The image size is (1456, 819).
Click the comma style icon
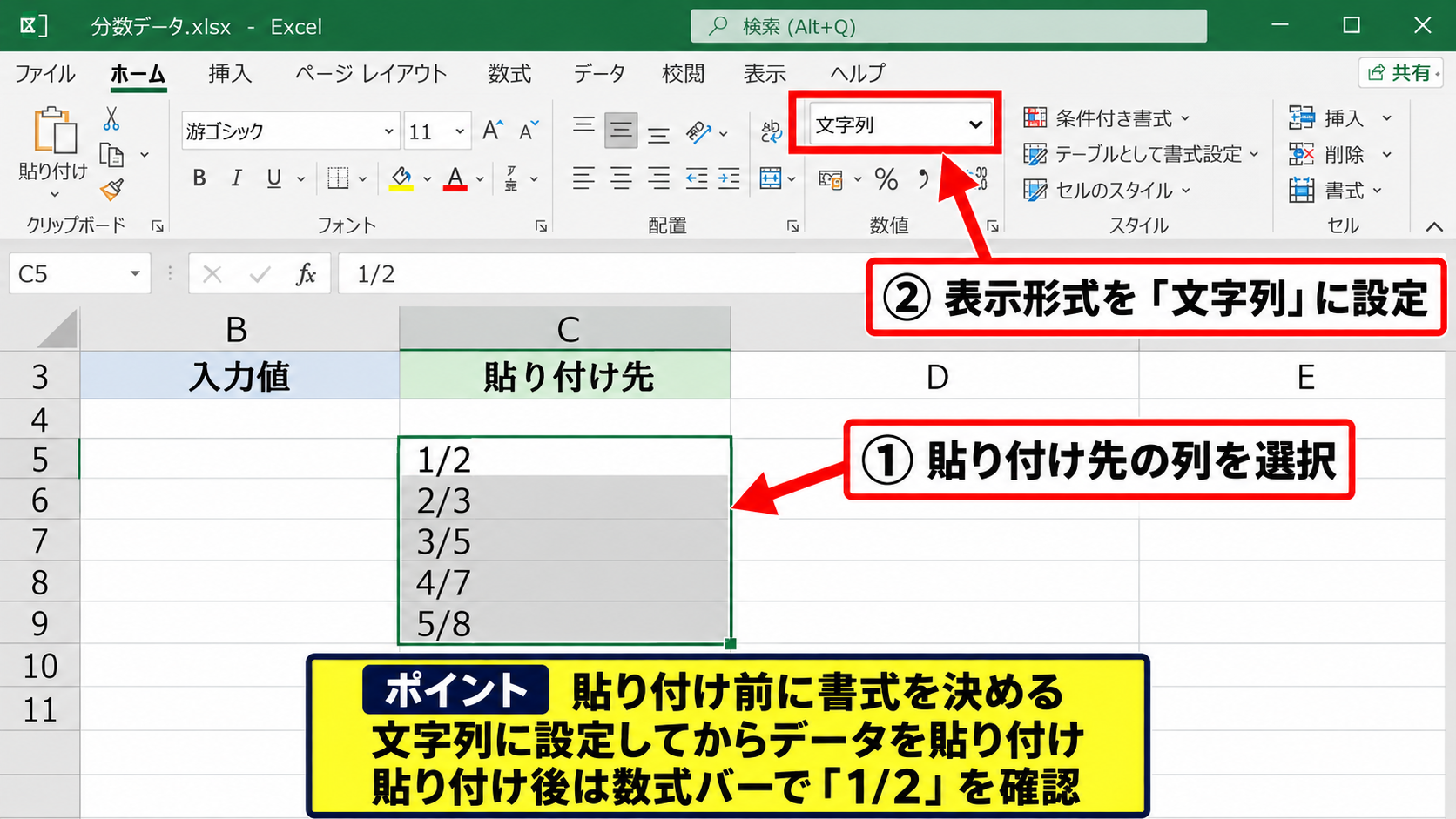pyautogui.click(x=923, y=179)
